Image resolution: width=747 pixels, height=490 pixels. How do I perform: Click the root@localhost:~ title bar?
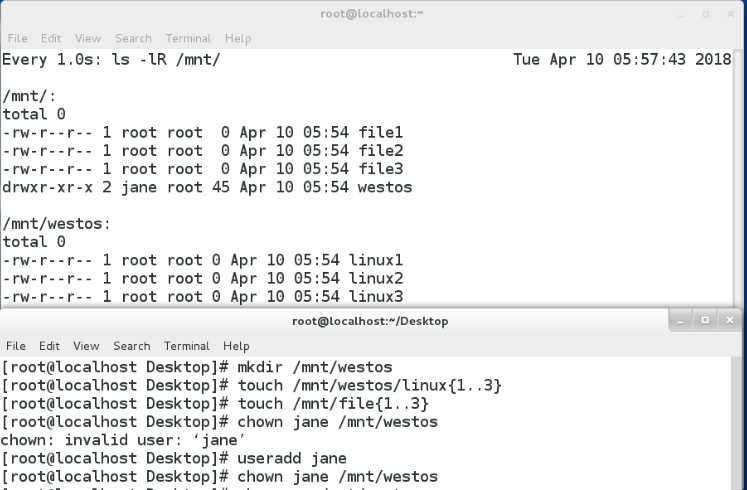point(372,14)
